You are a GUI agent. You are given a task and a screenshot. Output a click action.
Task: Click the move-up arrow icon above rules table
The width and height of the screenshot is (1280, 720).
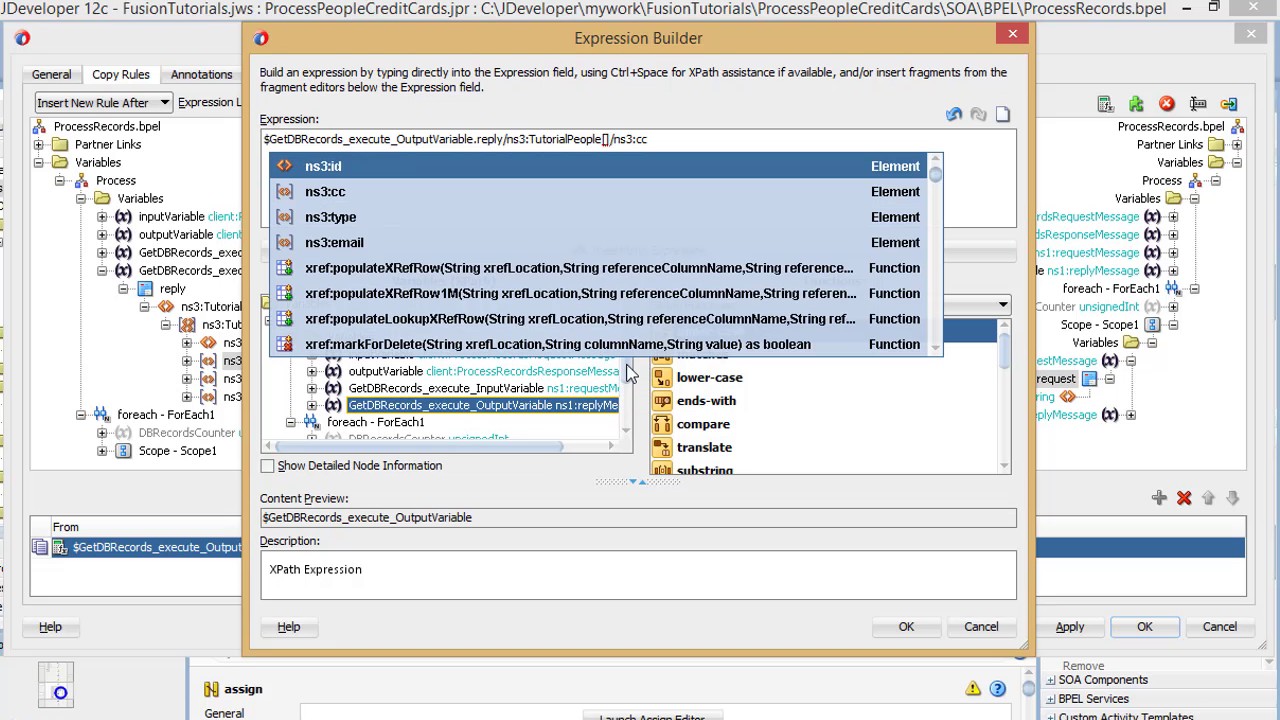[x=1208, y=498]
